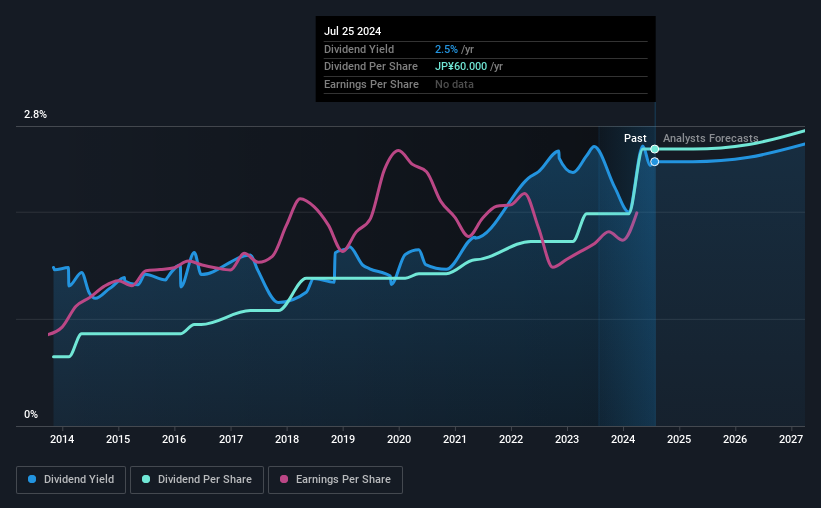Click the Past label on chart
Screen dimensions: 821x508
pos(635,138)
